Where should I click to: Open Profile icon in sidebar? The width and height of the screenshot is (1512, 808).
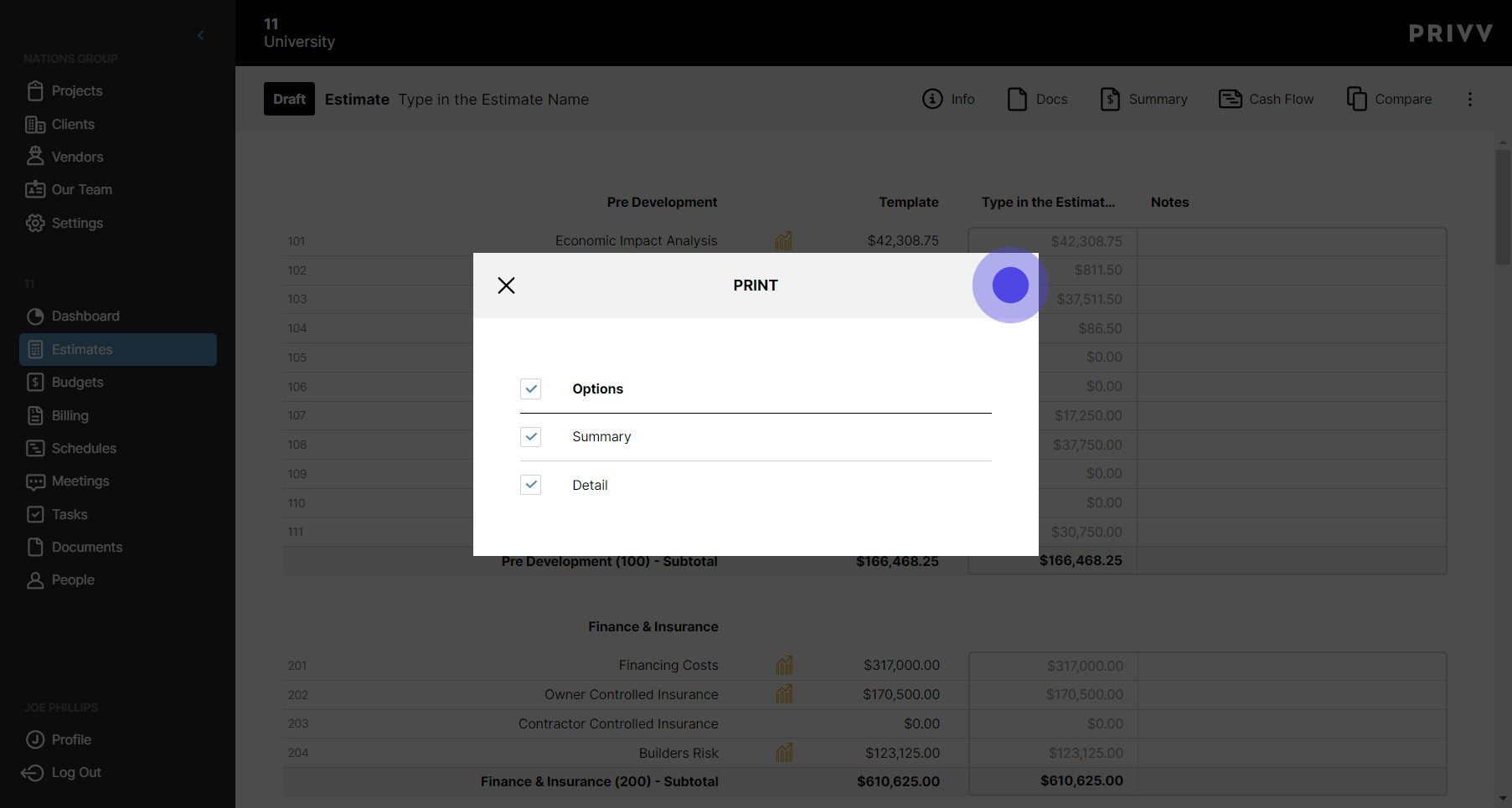pyautogui.click(x=35, y=739)
